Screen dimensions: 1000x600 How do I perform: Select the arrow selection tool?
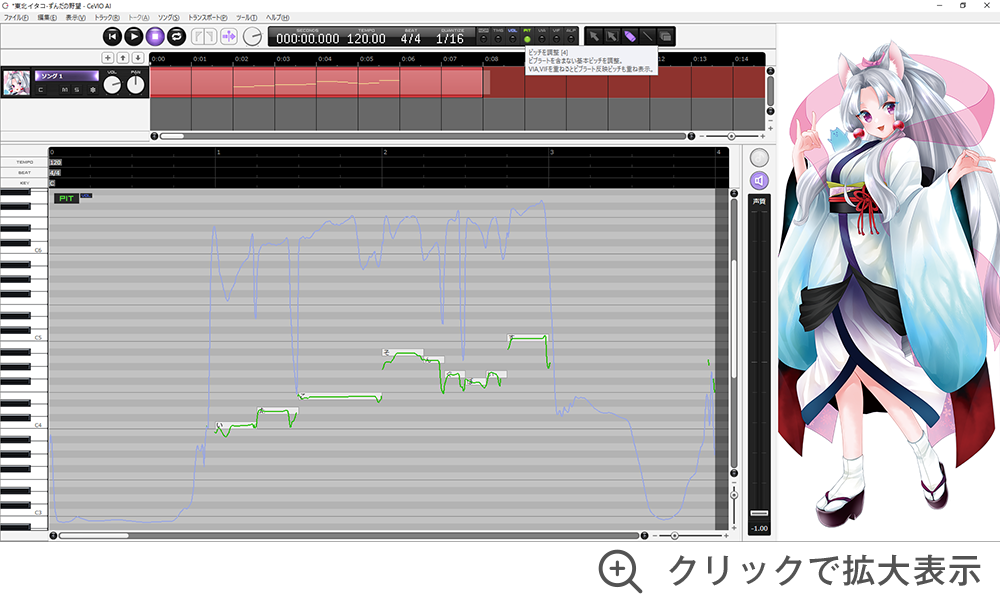tap(594, 36)
